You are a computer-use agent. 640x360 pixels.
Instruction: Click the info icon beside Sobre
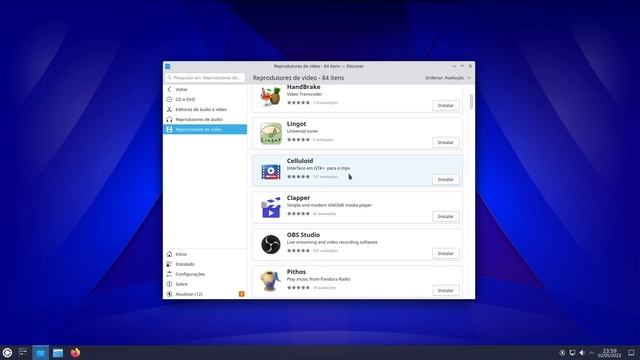coord(169,284)
